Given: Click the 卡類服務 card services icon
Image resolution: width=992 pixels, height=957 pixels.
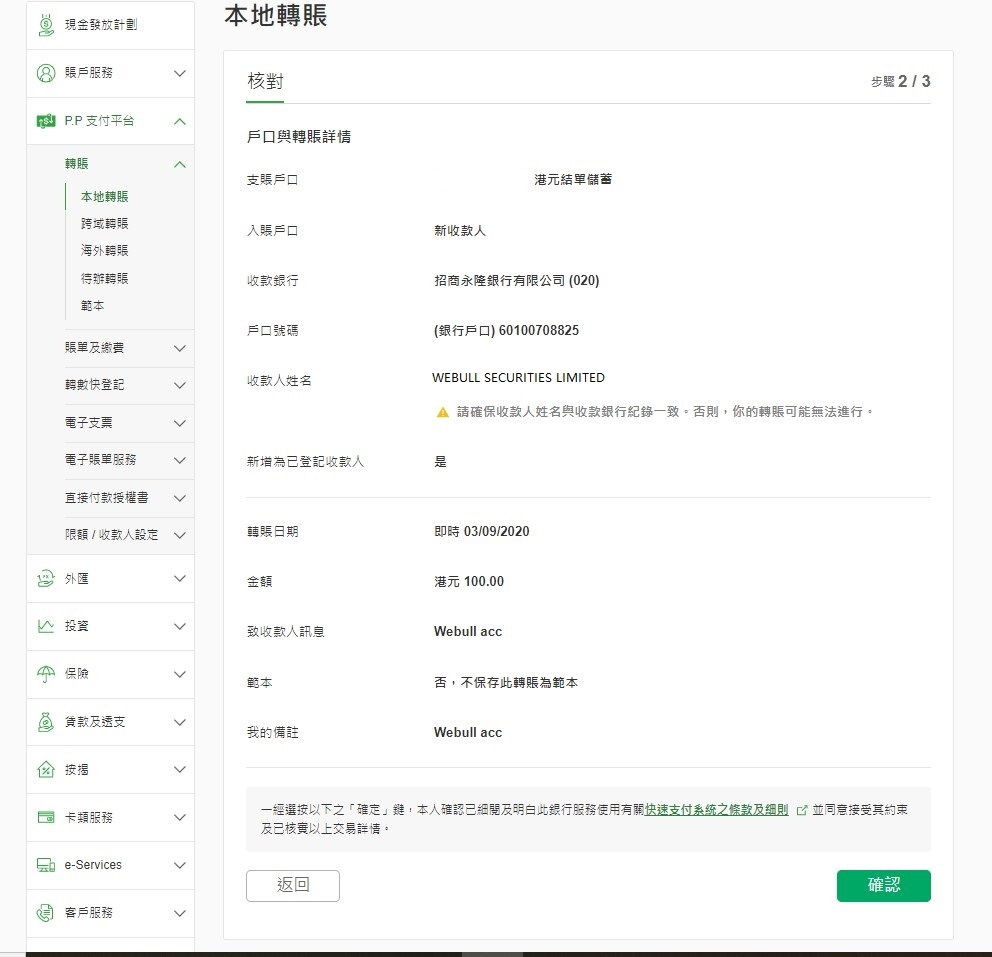Looking at the screenshot, I should (x=46, y=817).
